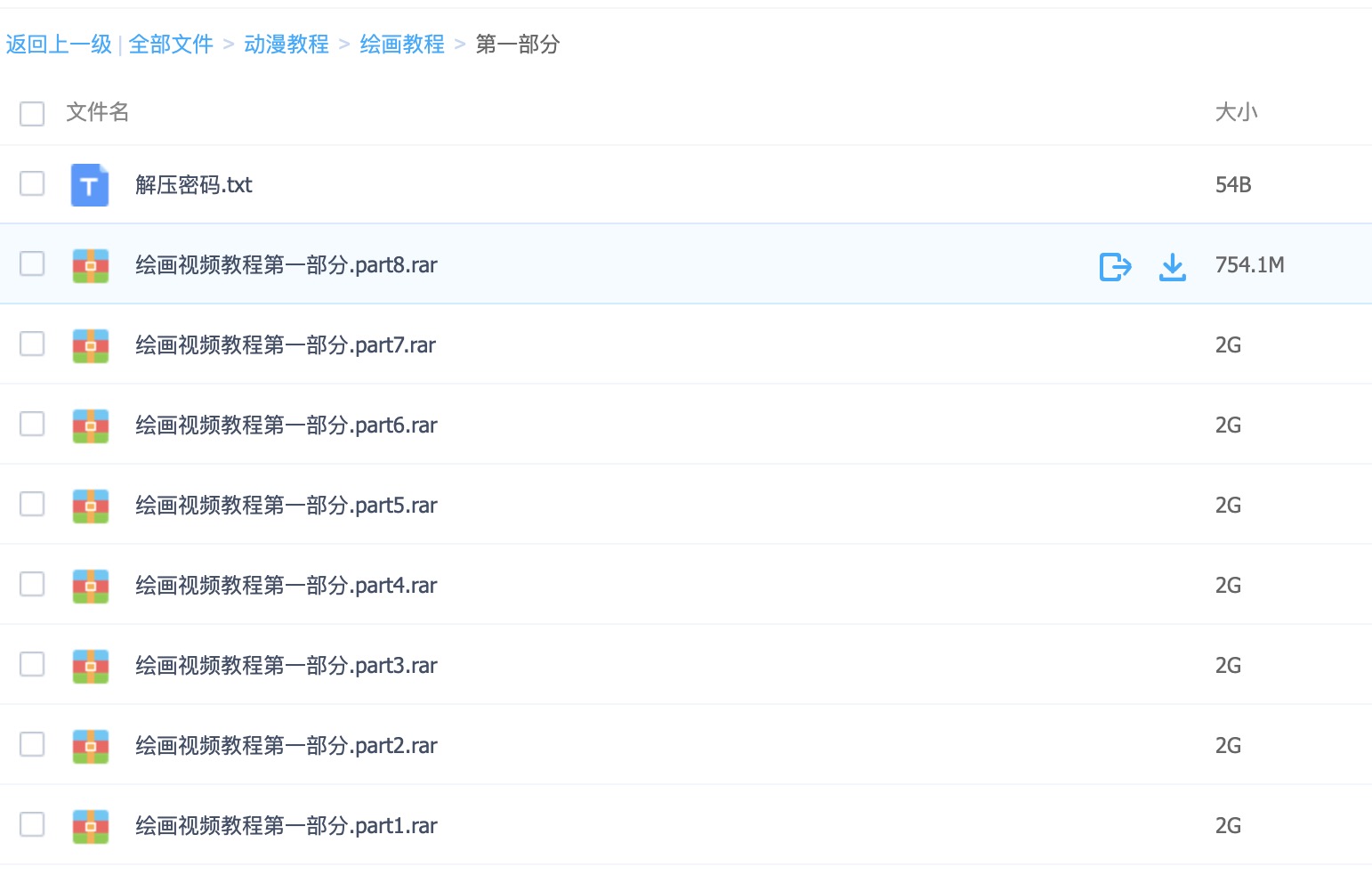This screenshot has width=1372, height=883.
Task: Toggle the select-all checkbox beside 文件名
Action: 32,113
